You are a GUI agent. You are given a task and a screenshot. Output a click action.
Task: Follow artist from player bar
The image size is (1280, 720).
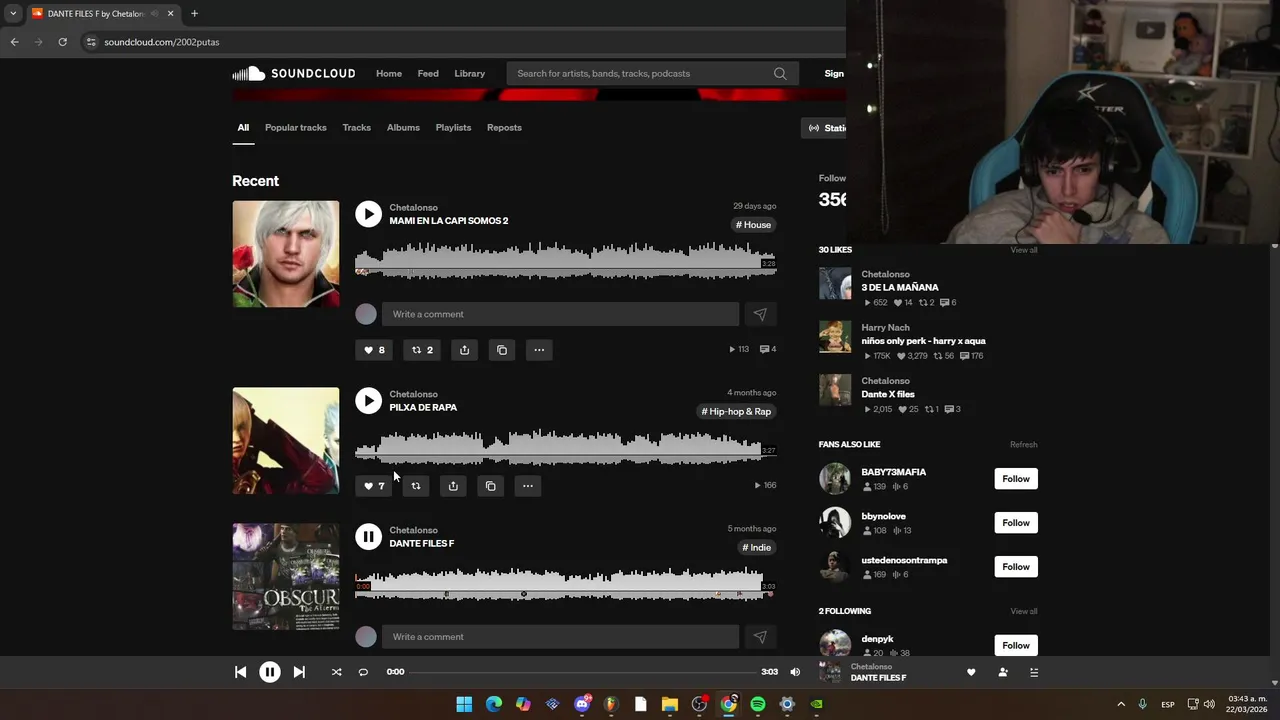(1003, 673)
